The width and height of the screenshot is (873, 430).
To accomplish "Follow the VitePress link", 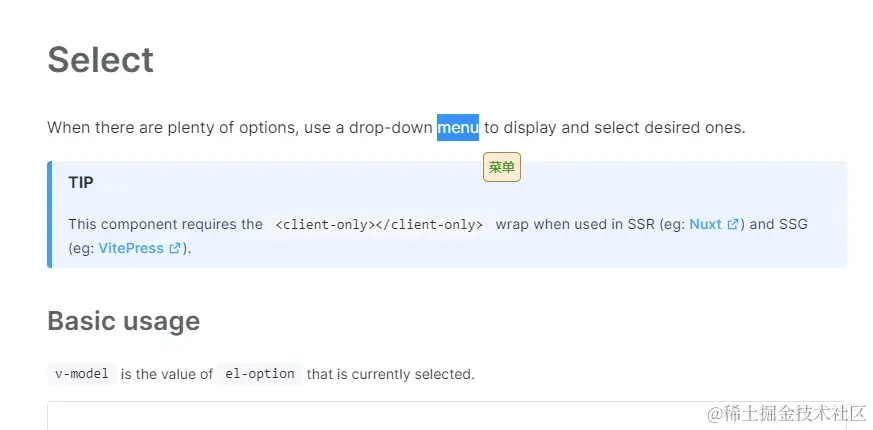I will tap(131, 249).
